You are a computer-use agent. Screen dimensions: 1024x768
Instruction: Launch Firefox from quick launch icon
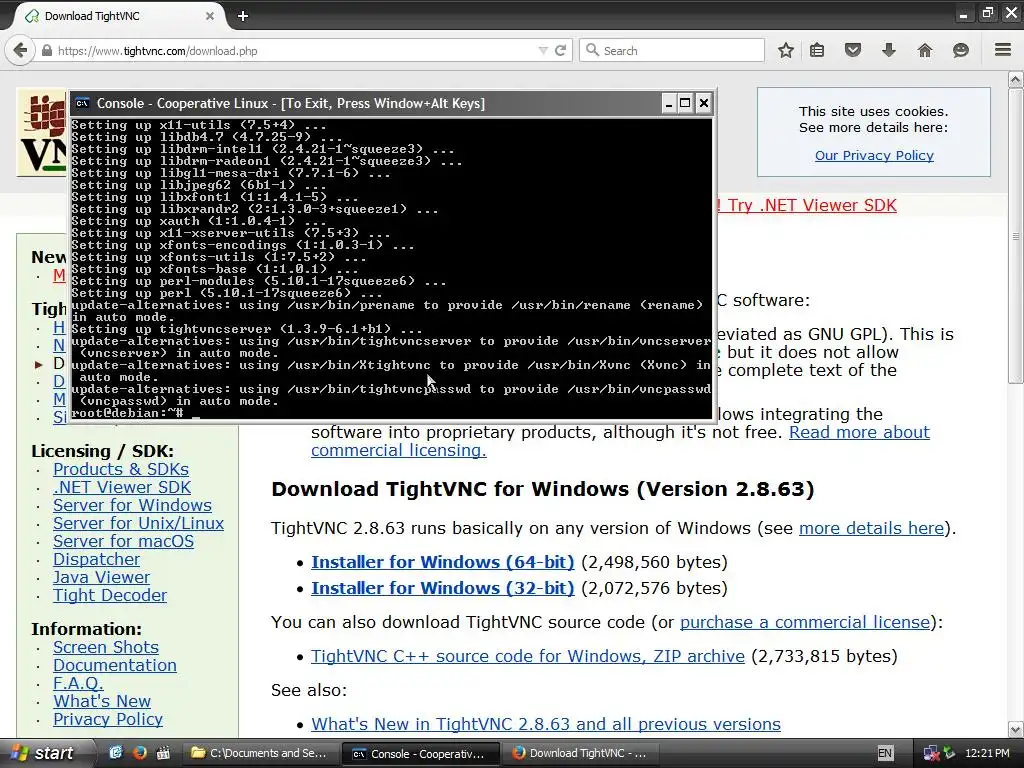[139, 753]
